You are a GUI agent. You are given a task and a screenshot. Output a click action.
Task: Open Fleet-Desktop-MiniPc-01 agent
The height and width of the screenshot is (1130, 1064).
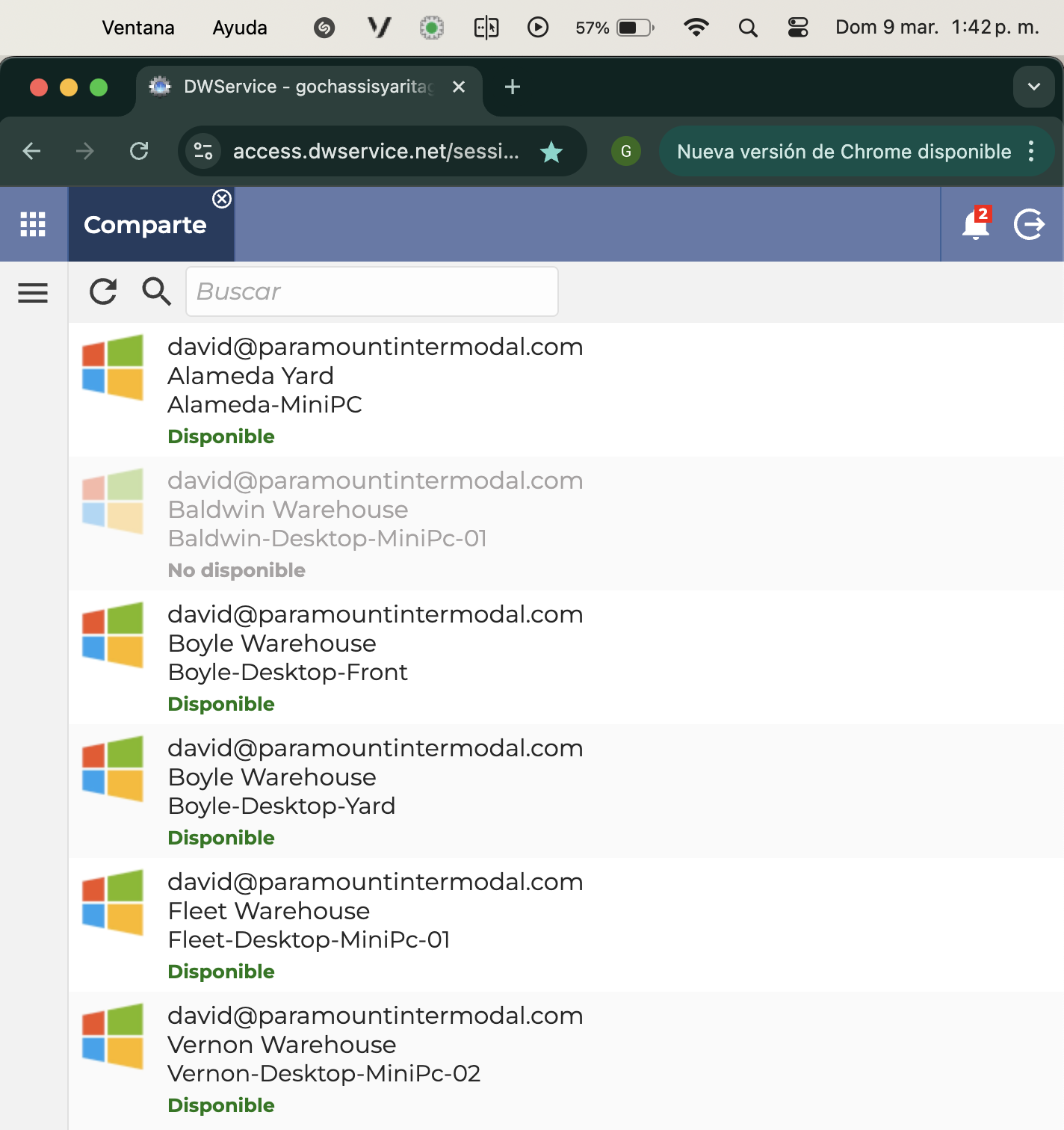click(x=566, y=925)
